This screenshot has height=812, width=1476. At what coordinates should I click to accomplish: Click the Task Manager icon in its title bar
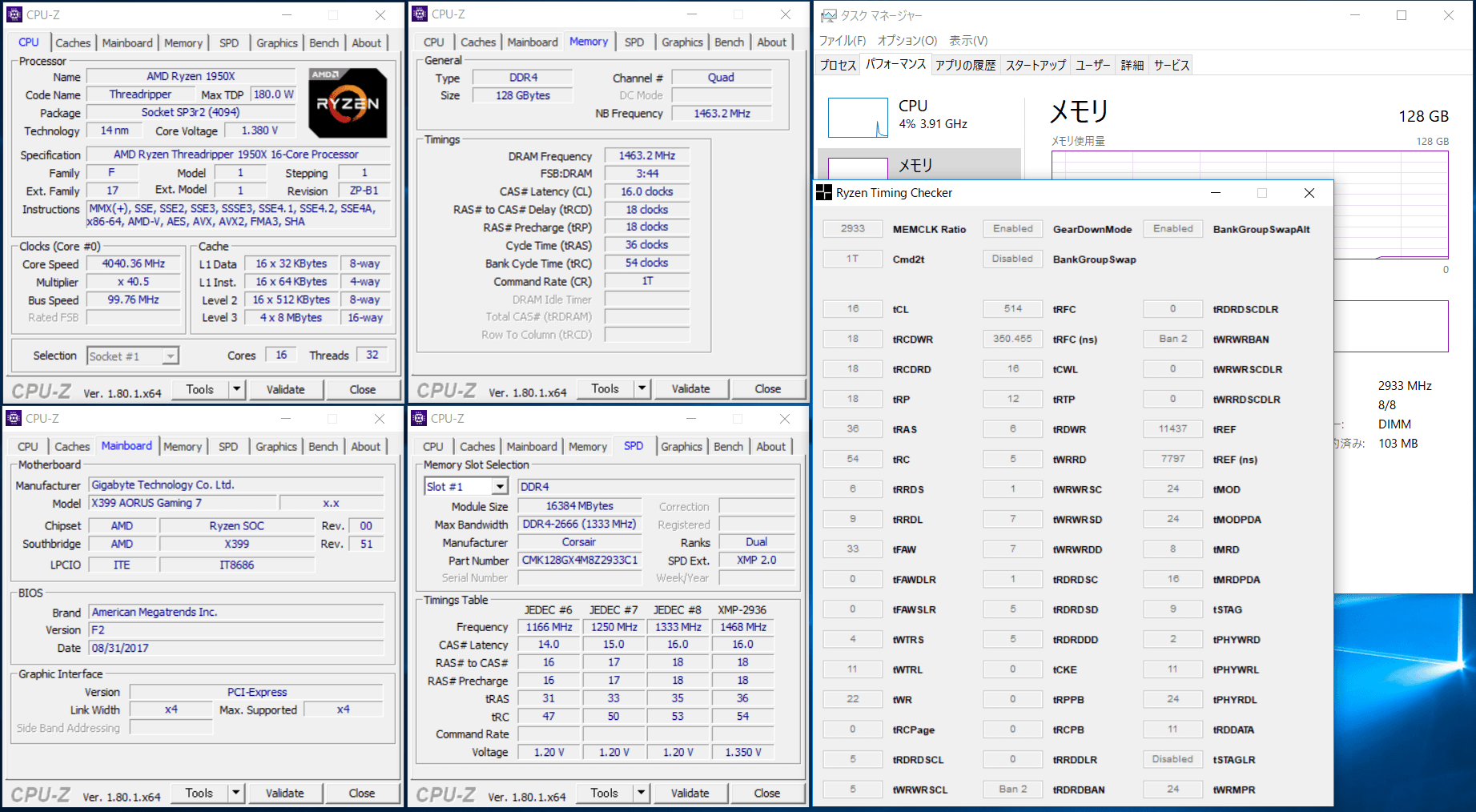[x=830, y=15]
